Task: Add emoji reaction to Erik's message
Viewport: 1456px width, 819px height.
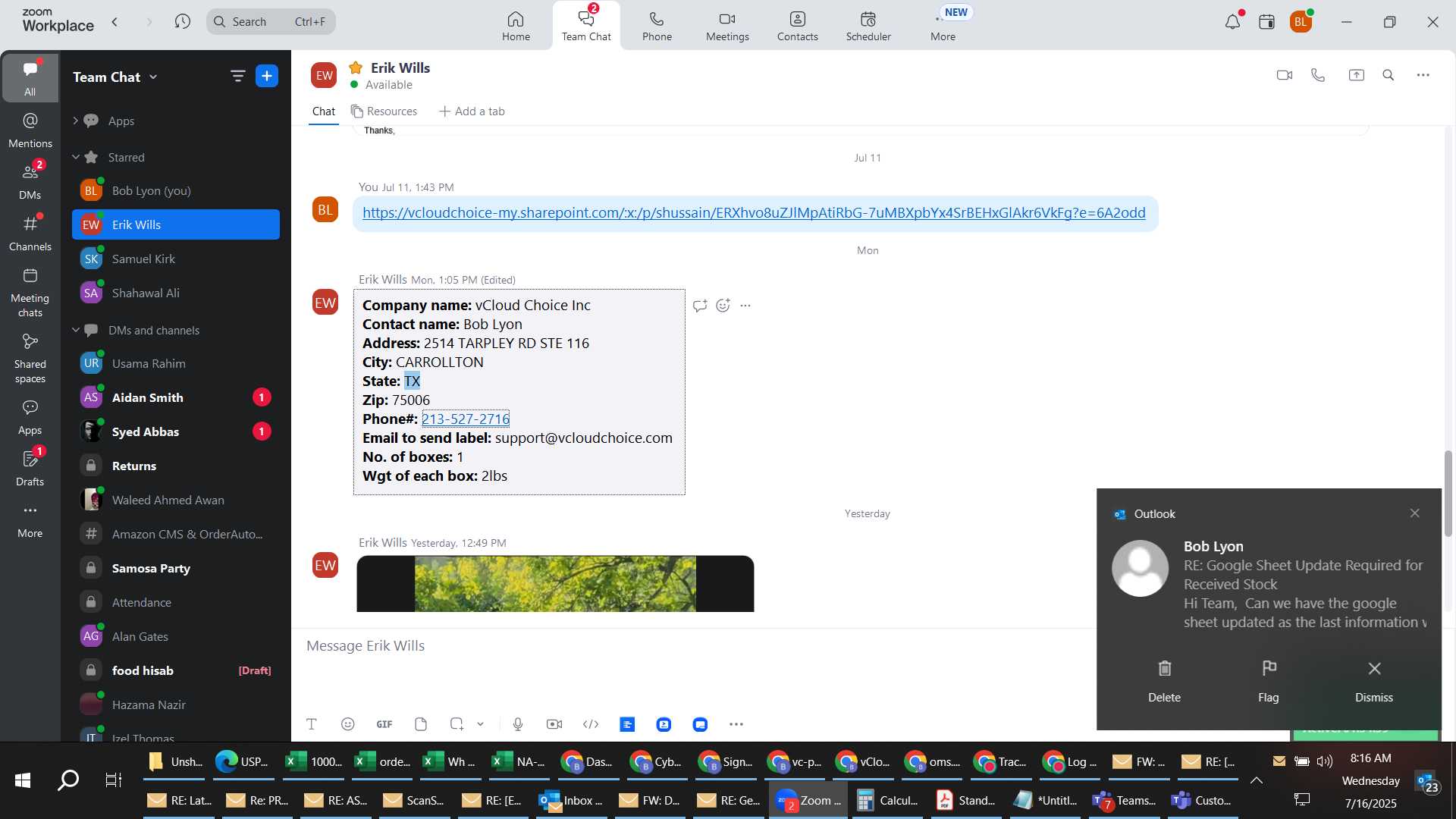Action: tap(723, 306)
